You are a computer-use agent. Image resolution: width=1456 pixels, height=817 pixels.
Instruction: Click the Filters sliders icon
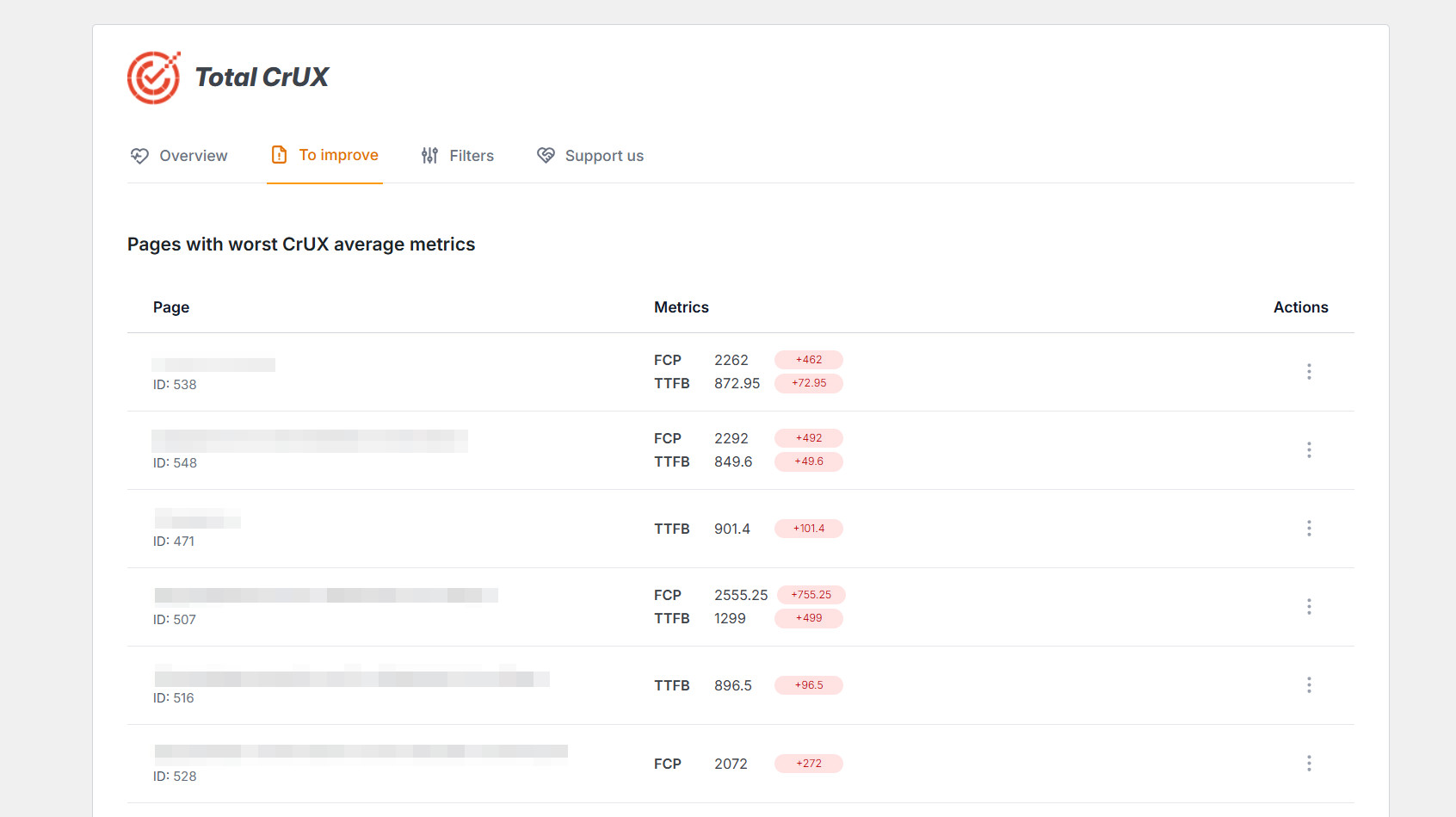429,156
